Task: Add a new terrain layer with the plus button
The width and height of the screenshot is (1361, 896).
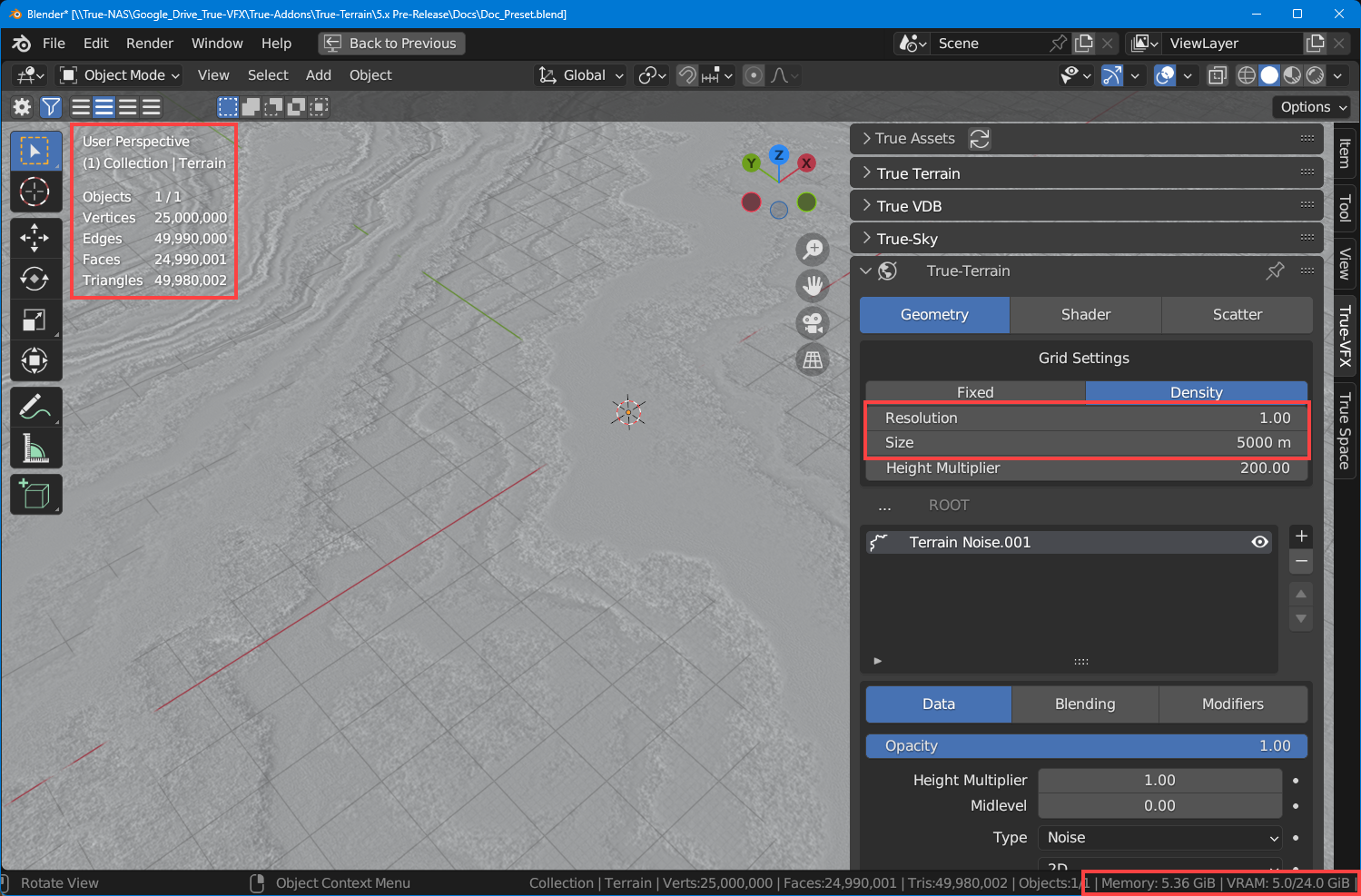Action: point(1301,537)
